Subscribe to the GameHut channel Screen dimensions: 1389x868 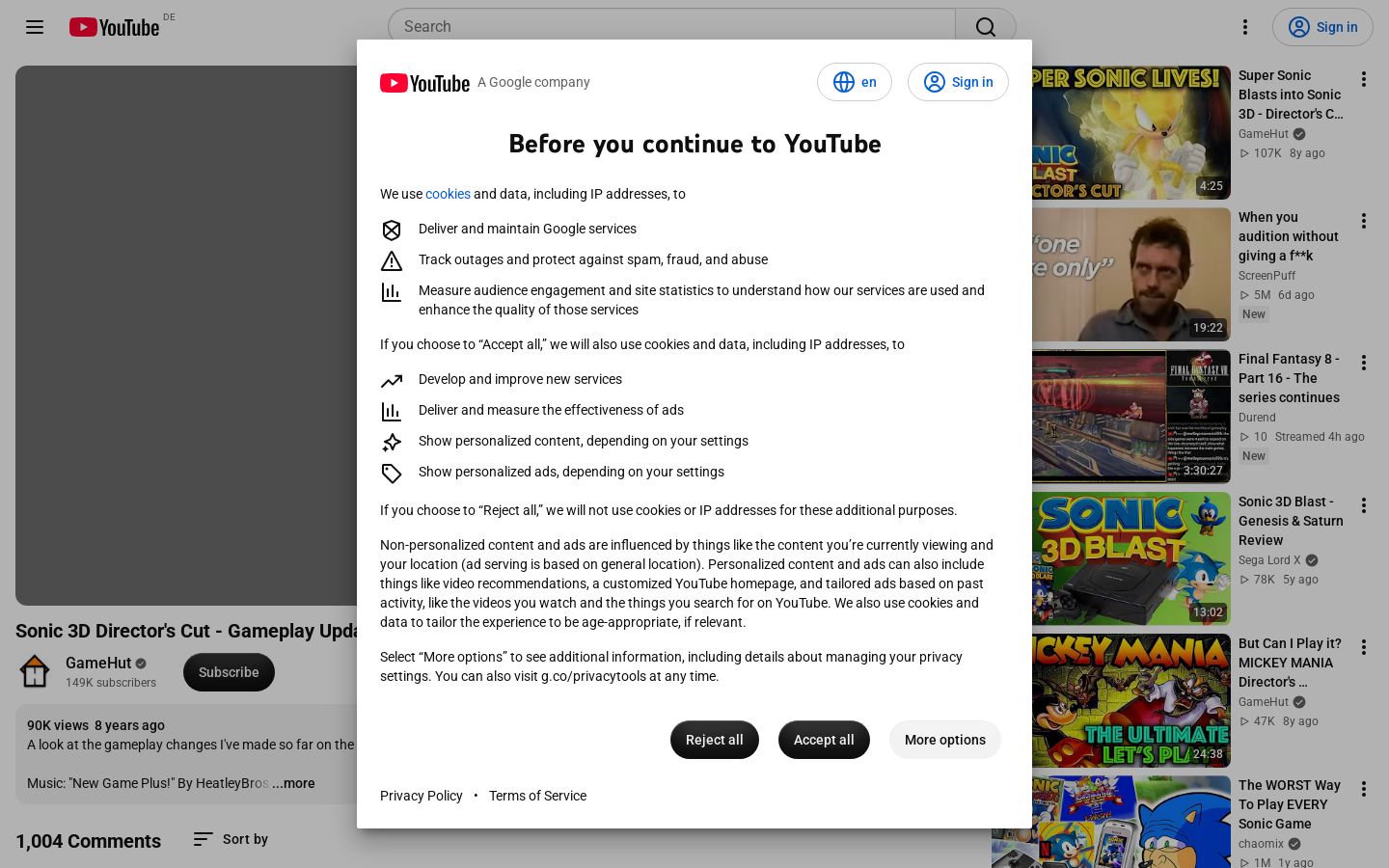[x=229, y=672]
